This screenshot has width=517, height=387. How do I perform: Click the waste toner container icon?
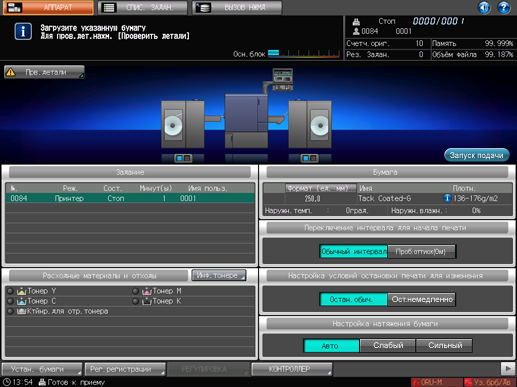tap(22, 311)
